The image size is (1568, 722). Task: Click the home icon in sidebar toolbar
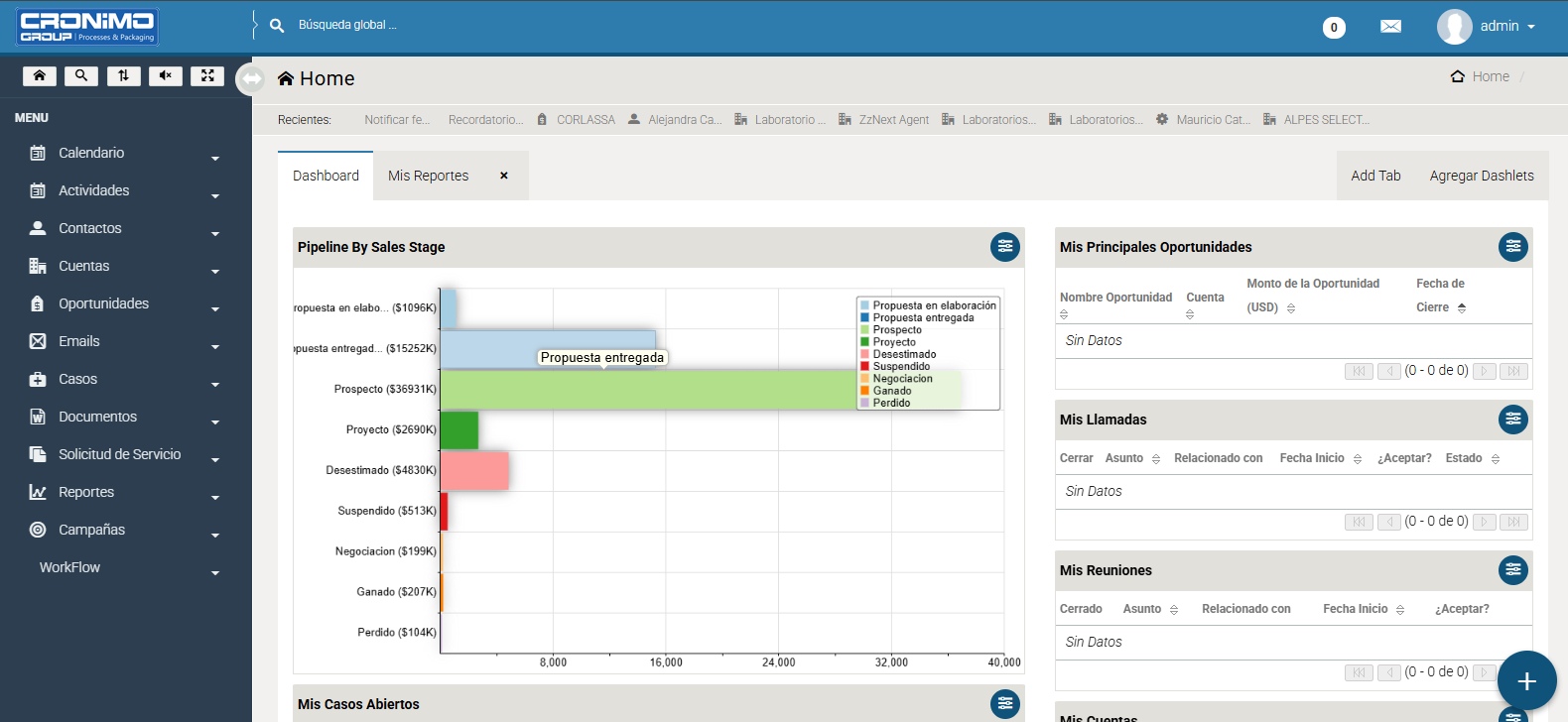[x=39, y=76]
